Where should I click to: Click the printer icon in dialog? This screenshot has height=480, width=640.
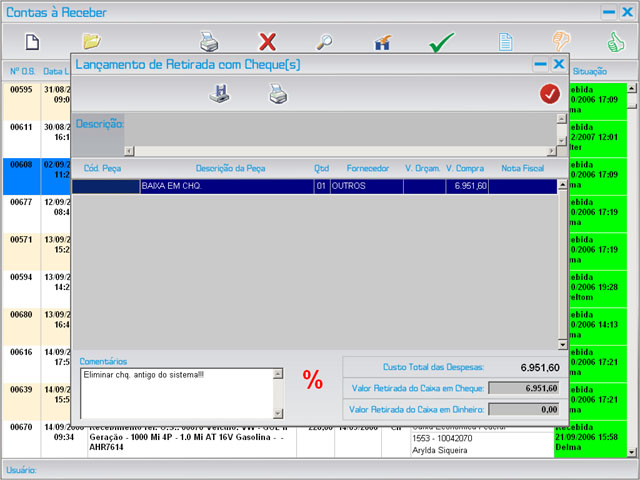tap(277, 94)
